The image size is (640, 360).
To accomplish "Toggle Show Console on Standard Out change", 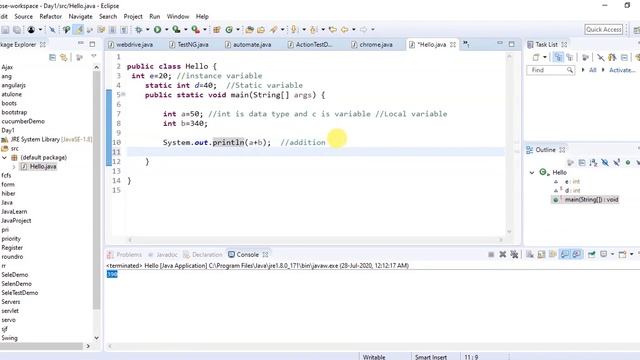I will pyautogui.click(x=564, y=254).
